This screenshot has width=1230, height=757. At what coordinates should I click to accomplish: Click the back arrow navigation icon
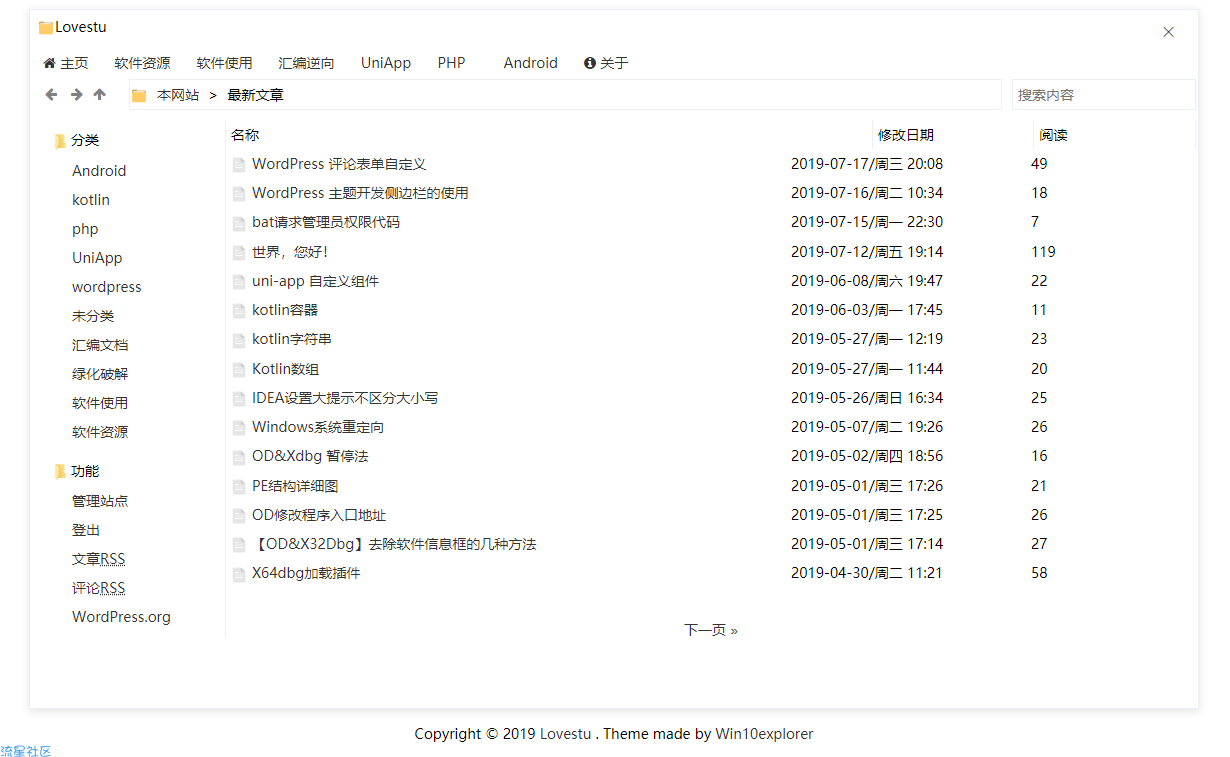[x=52, y=94]
